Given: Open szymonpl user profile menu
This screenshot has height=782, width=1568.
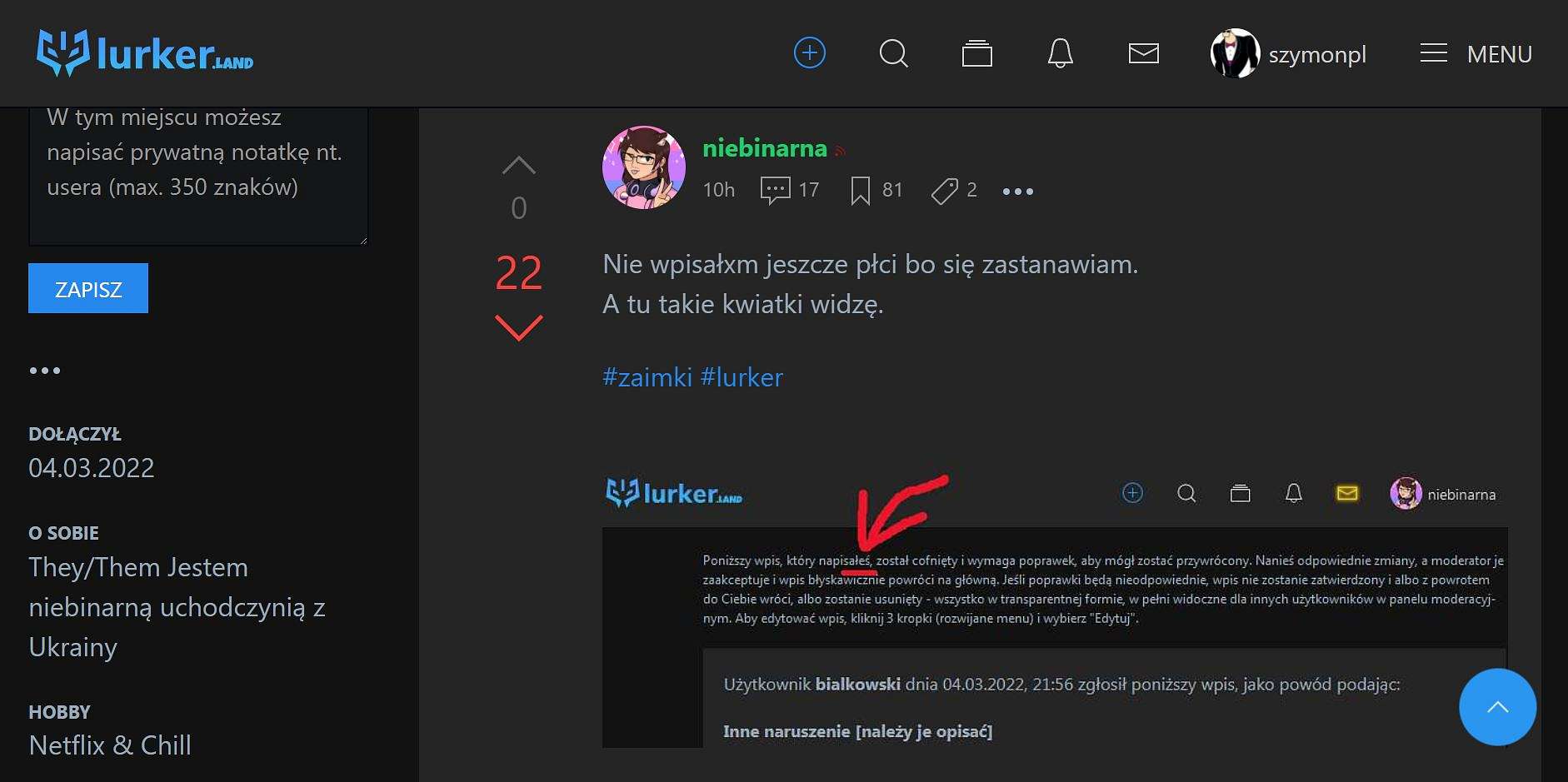Looking at the screenshot, I should (1288, 54).
